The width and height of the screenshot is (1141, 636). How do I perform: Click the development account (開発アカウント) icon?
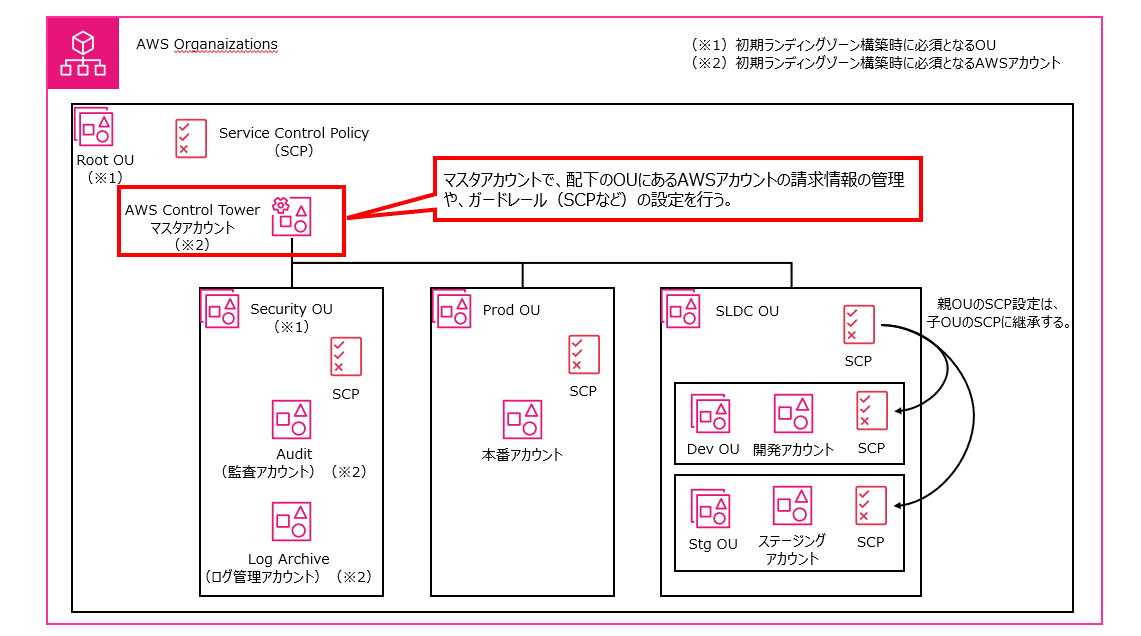[793, 414]
